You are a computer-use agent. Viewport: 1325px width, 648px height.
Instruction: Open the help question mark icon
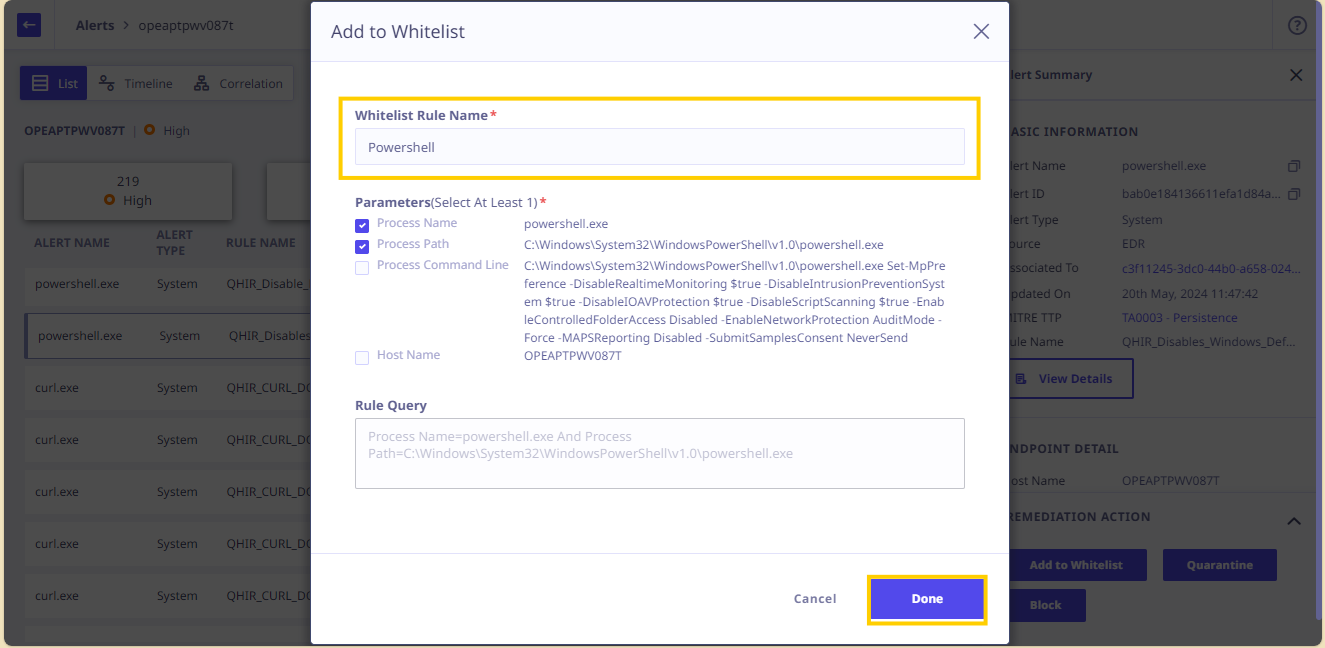point(1297,25)
